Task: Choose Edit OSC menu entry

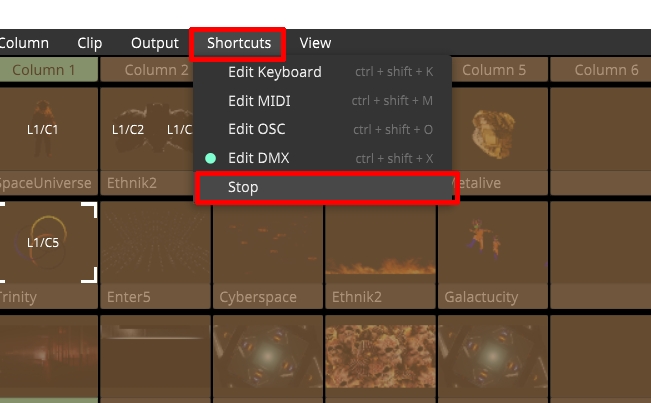Action: [323, 129]
